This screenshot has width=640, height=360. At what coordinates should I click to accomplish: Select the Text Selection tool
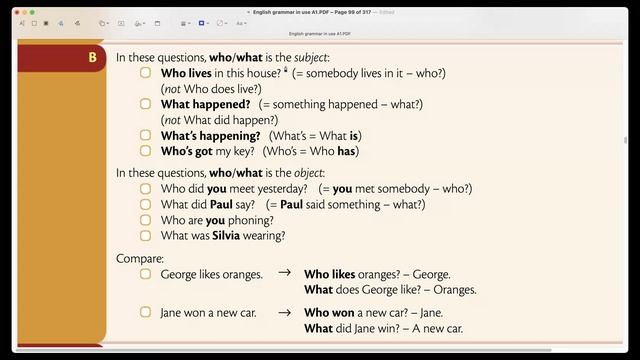22,24
